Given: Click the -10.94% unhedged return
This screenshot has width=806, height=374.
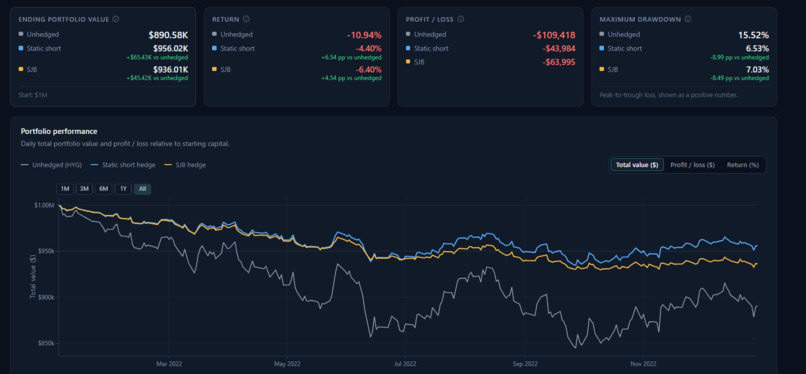Looking at the screenshot, I should pyautogui.click(x=364, y=35).
